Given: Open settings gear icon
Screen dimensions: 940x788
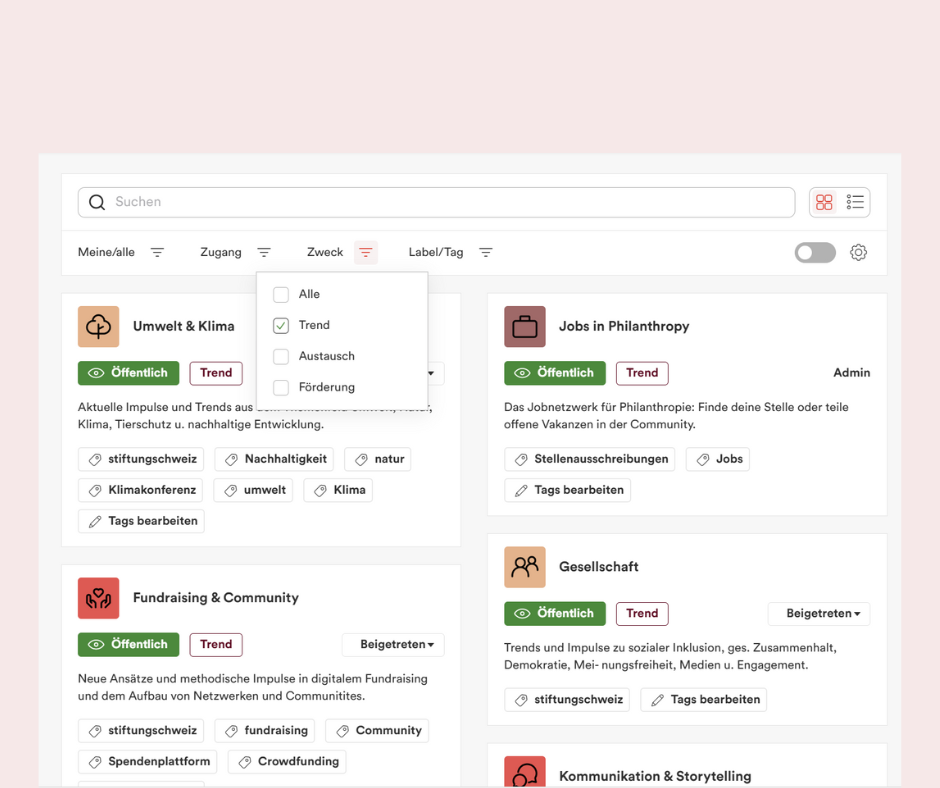Looking at the screenshot, I should tap(858, 253).
